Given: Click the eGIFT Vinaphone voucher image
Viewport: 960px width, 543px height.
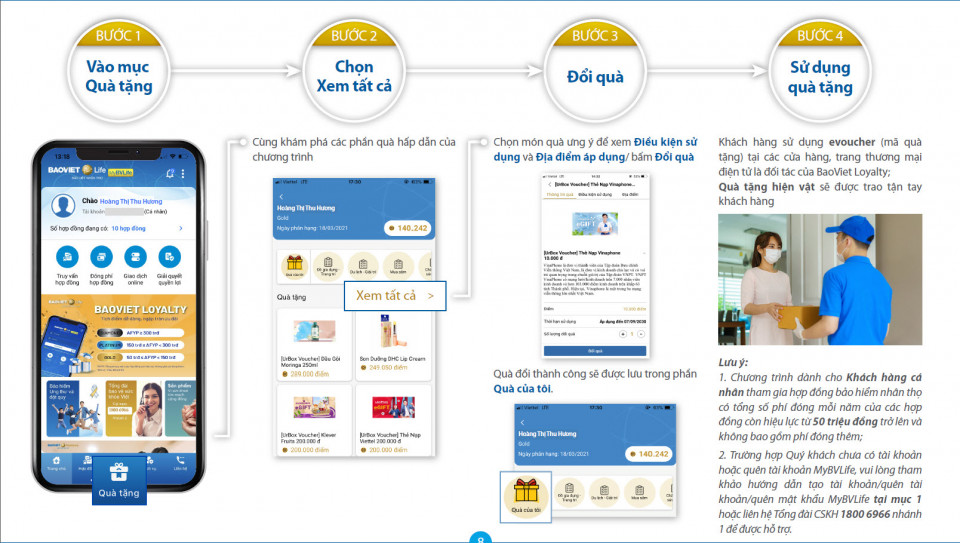Looking at the screenshot, I should pos(595,225).
